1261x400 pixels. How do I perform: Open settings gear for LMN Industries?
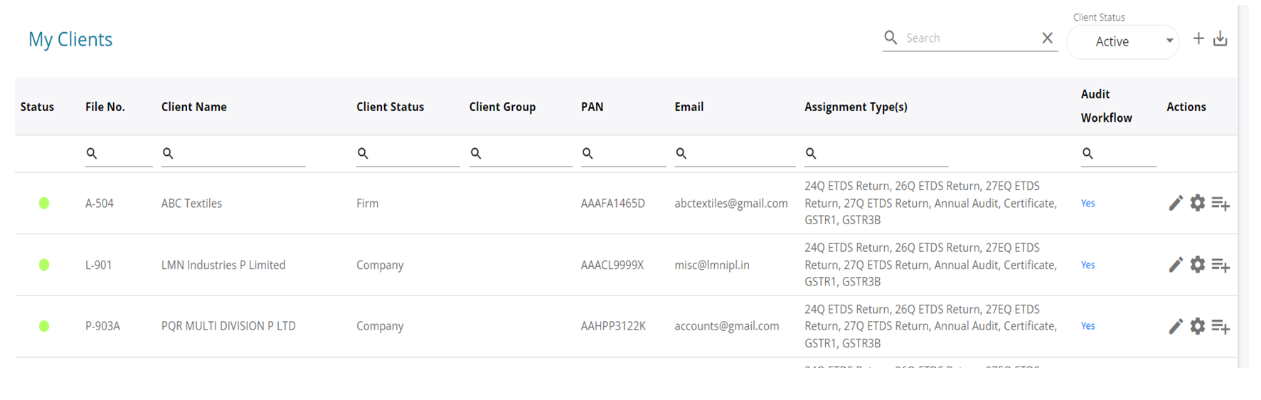coord(1197,265)
